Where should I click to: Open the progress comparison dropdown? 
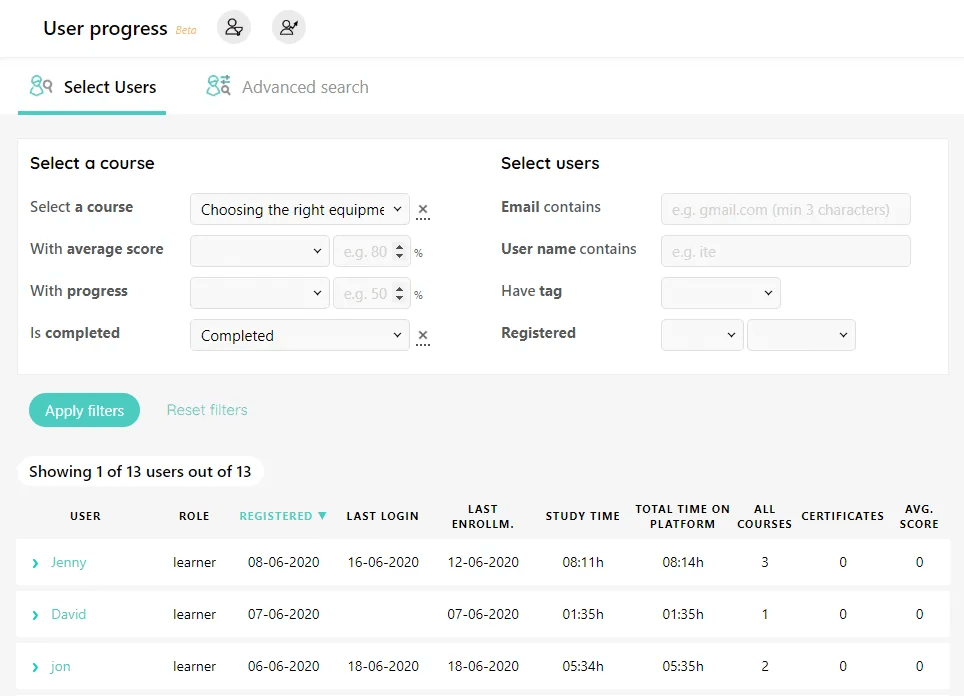pyautogui.click(x=259, y=293)
